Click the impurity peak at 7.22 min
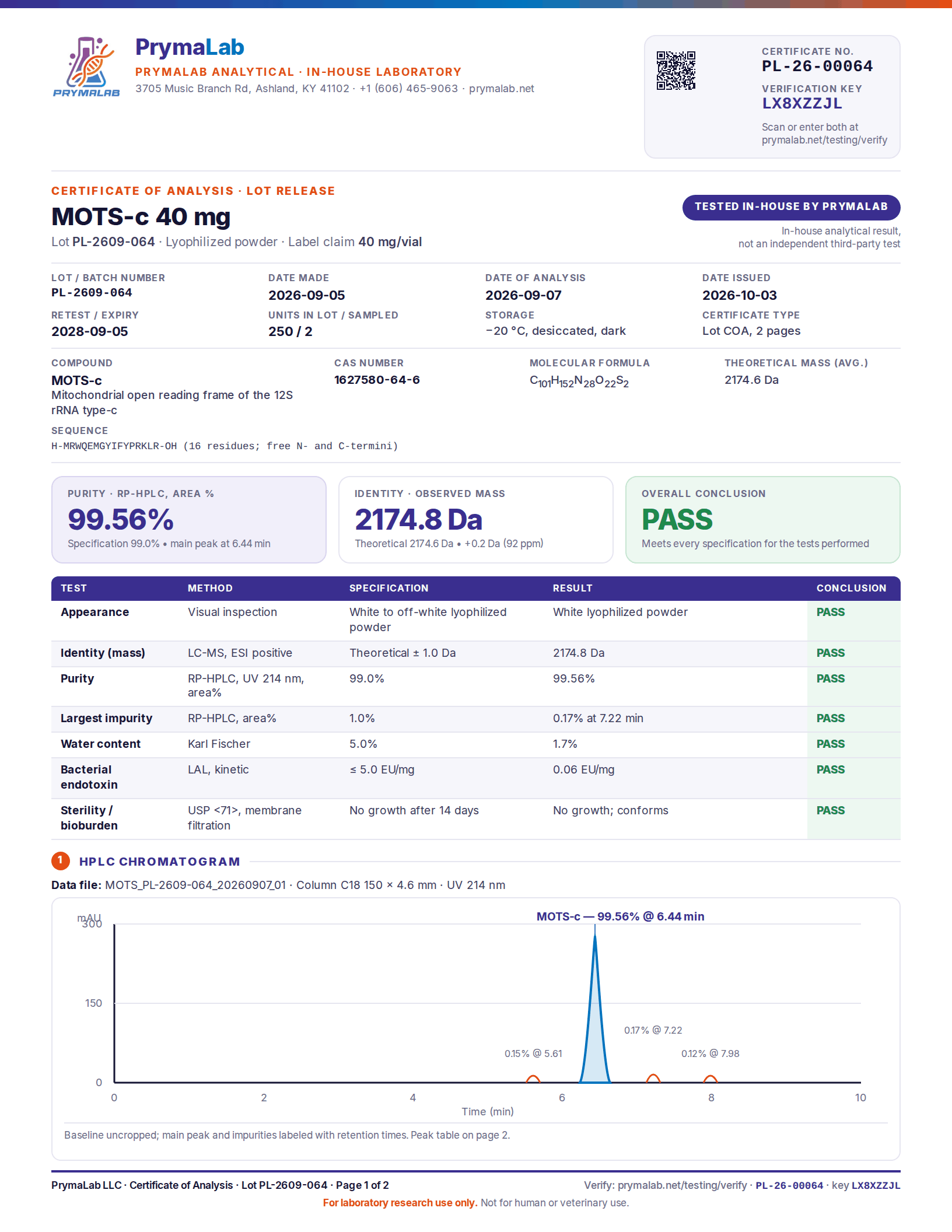This screenshot has width=952, height=1232. tap(653, 1079)
